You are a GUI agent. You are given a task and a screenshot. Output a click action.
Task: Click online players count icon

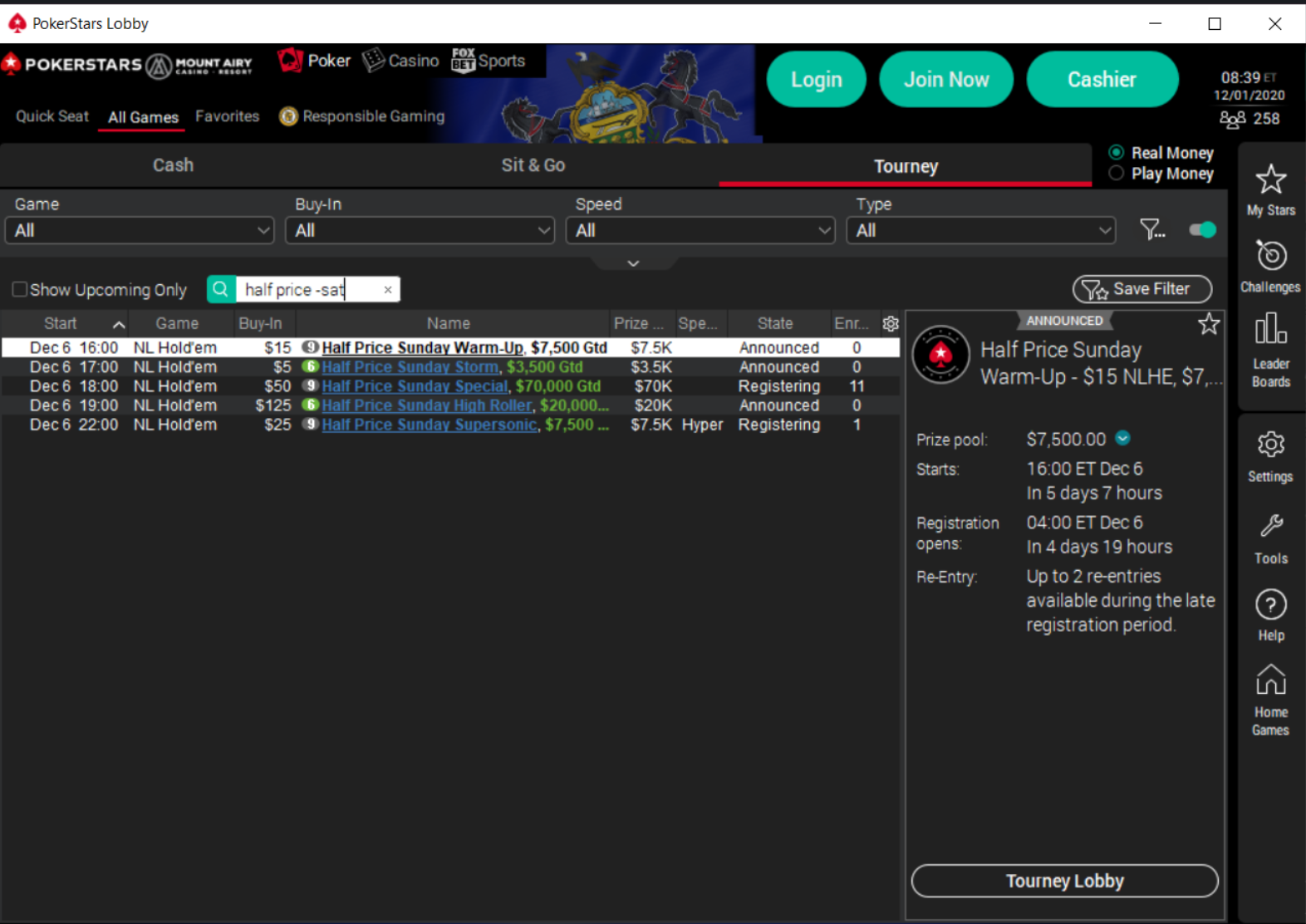(1232, 119)
